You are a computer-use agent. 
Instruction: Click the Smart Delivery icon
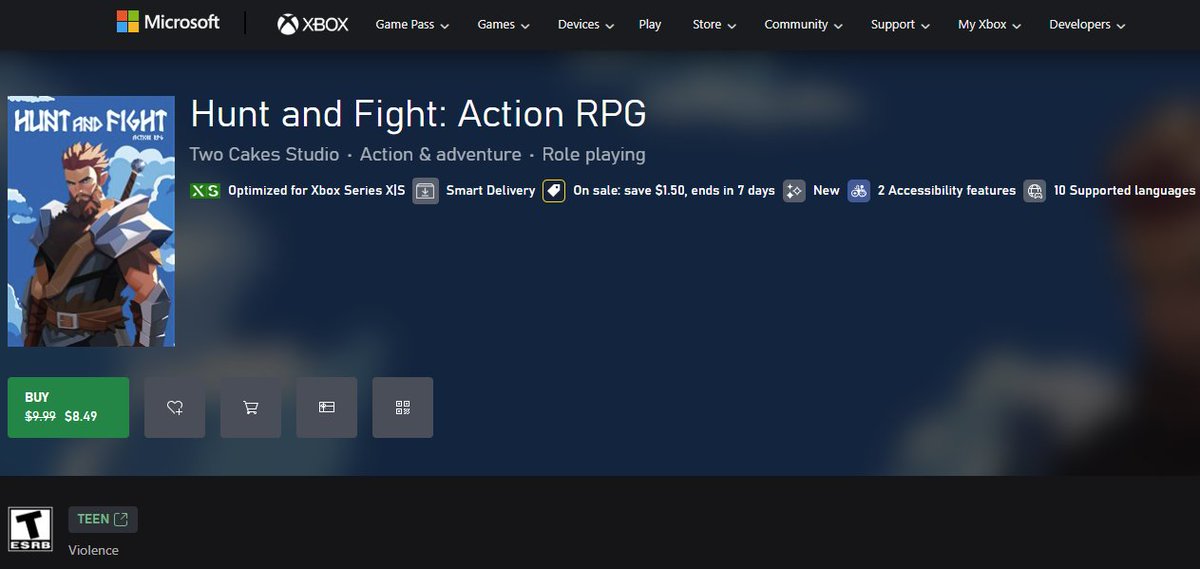coord(425,190)
